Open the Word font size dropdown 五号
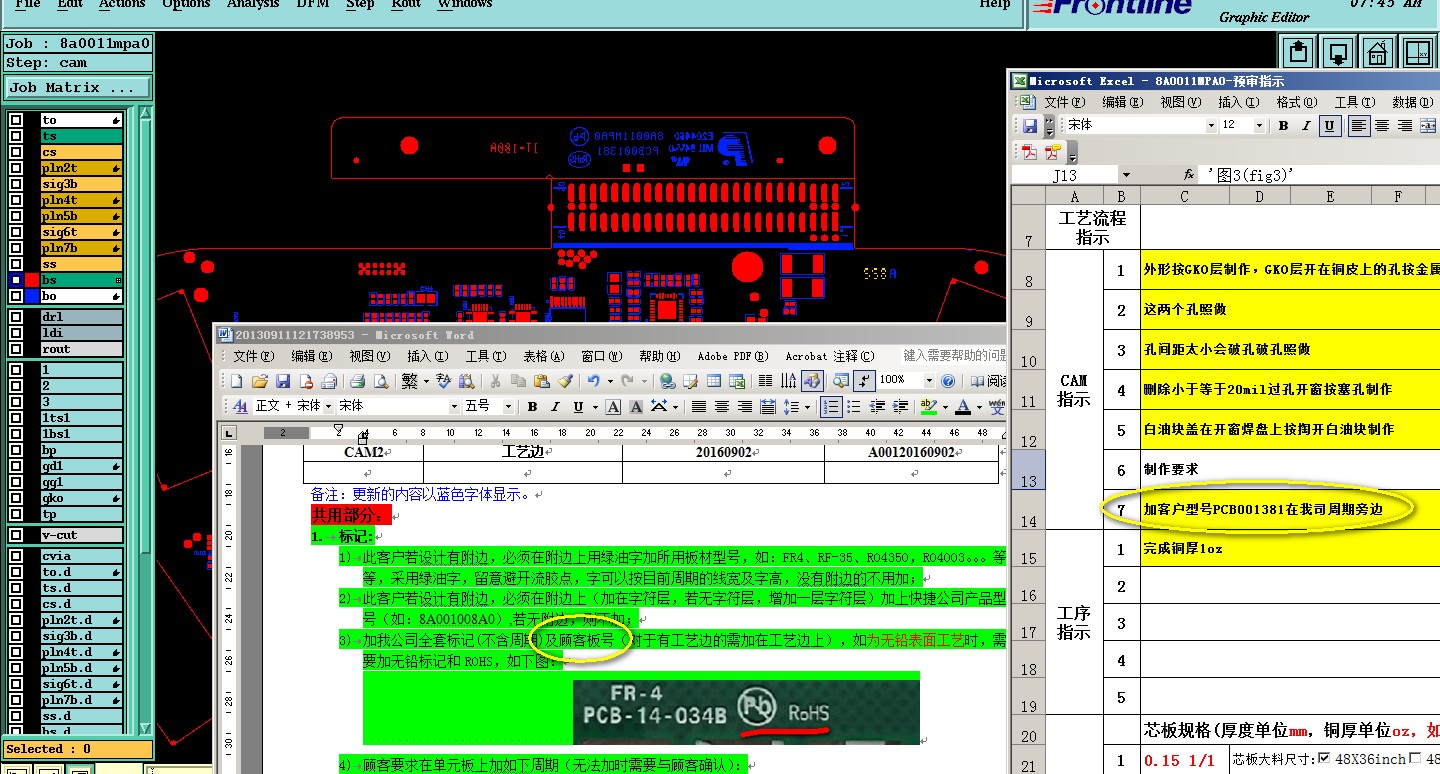 click(x=509, y=407)
